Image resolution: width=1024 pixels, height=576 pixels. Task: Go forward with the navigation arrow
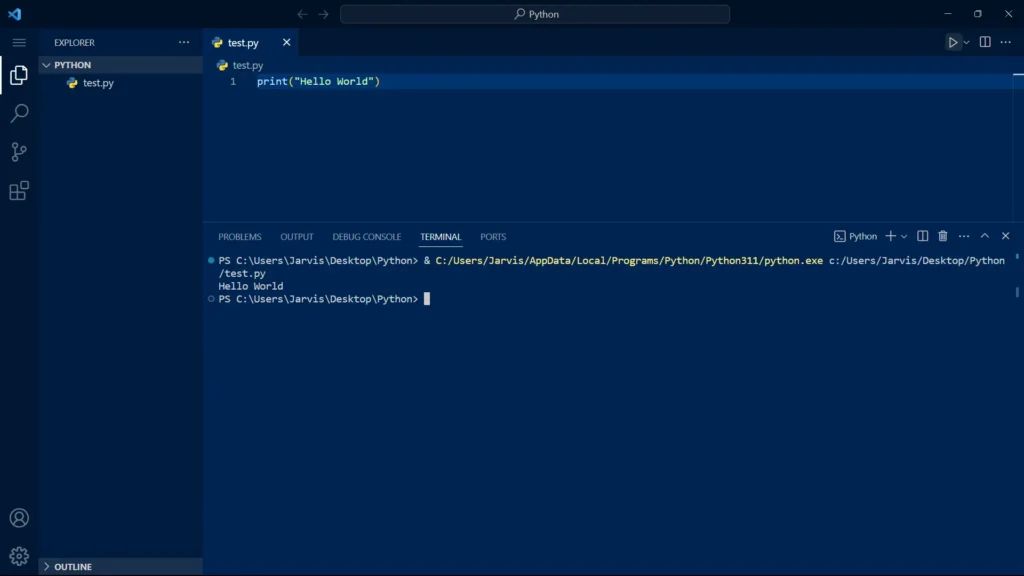tap(323, 14)
